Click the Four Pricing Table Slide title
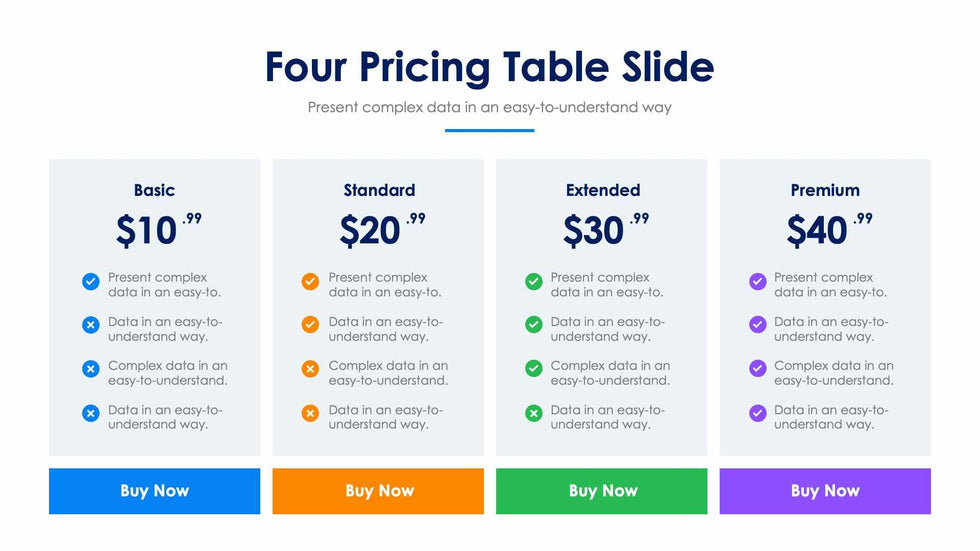 point(489,67)
